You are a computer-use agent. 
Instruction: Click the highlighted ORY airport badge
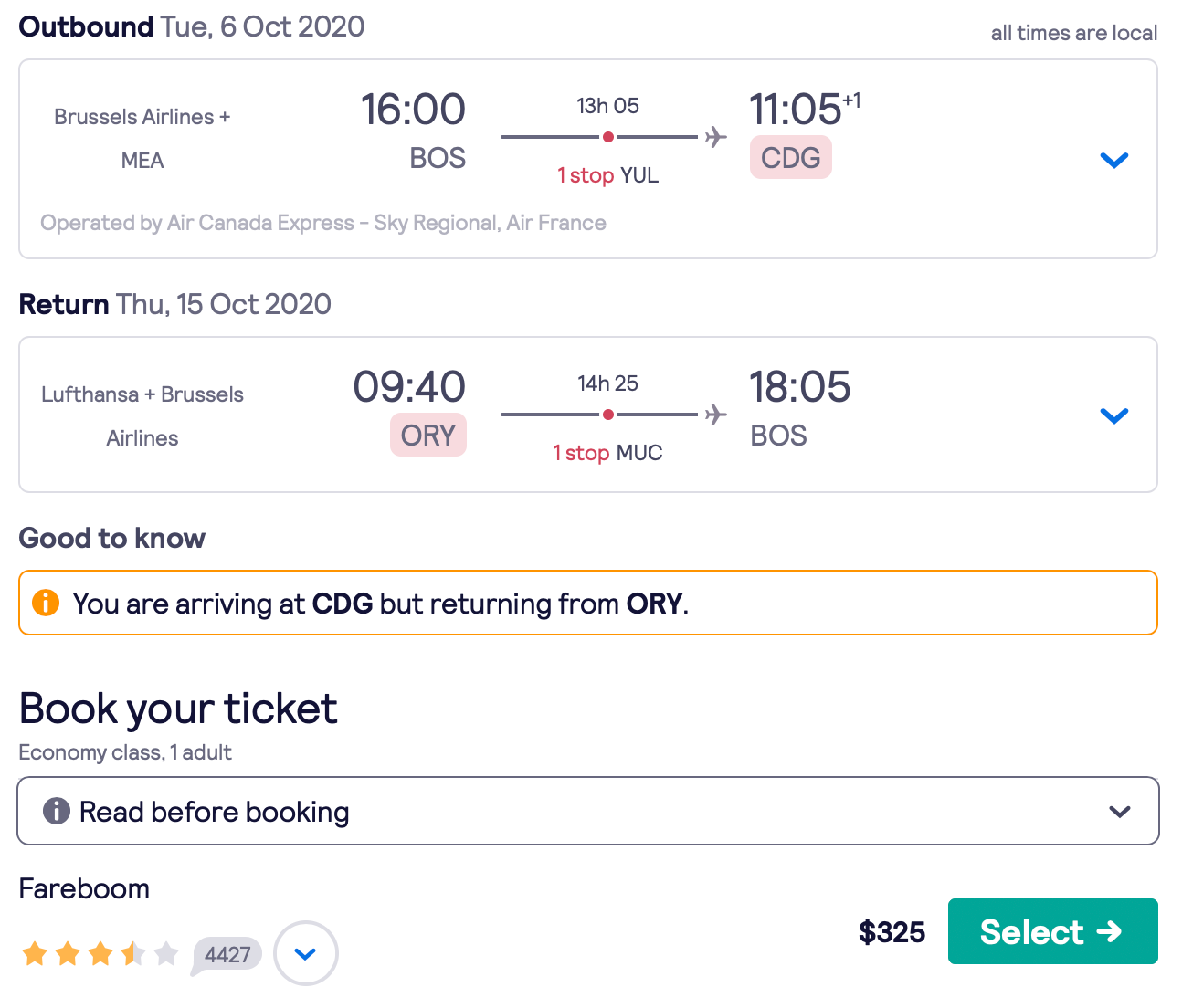(427, 436)
